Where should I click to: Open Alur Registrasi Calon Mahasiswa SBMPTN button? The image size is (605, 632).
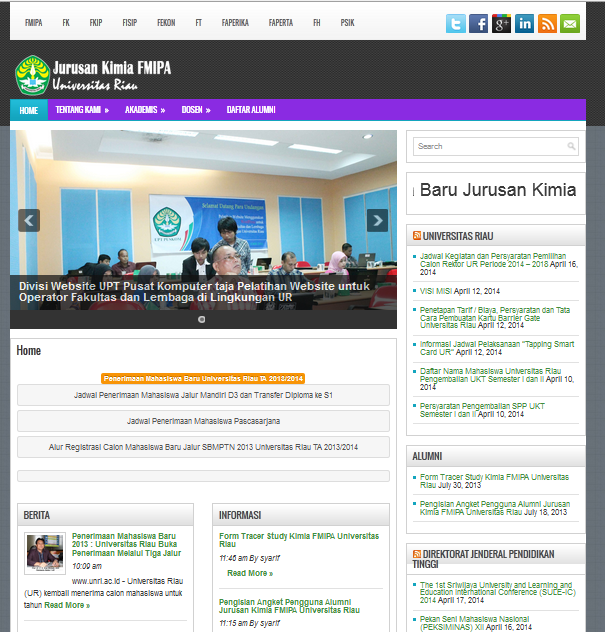[x=203, y=447]
